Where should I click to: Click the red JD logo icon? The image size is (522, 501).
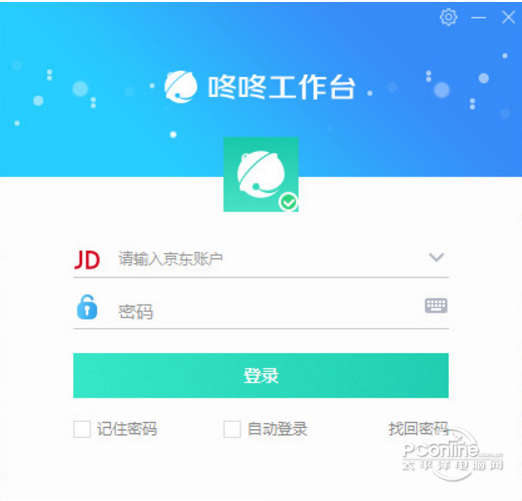click(87, 260)
